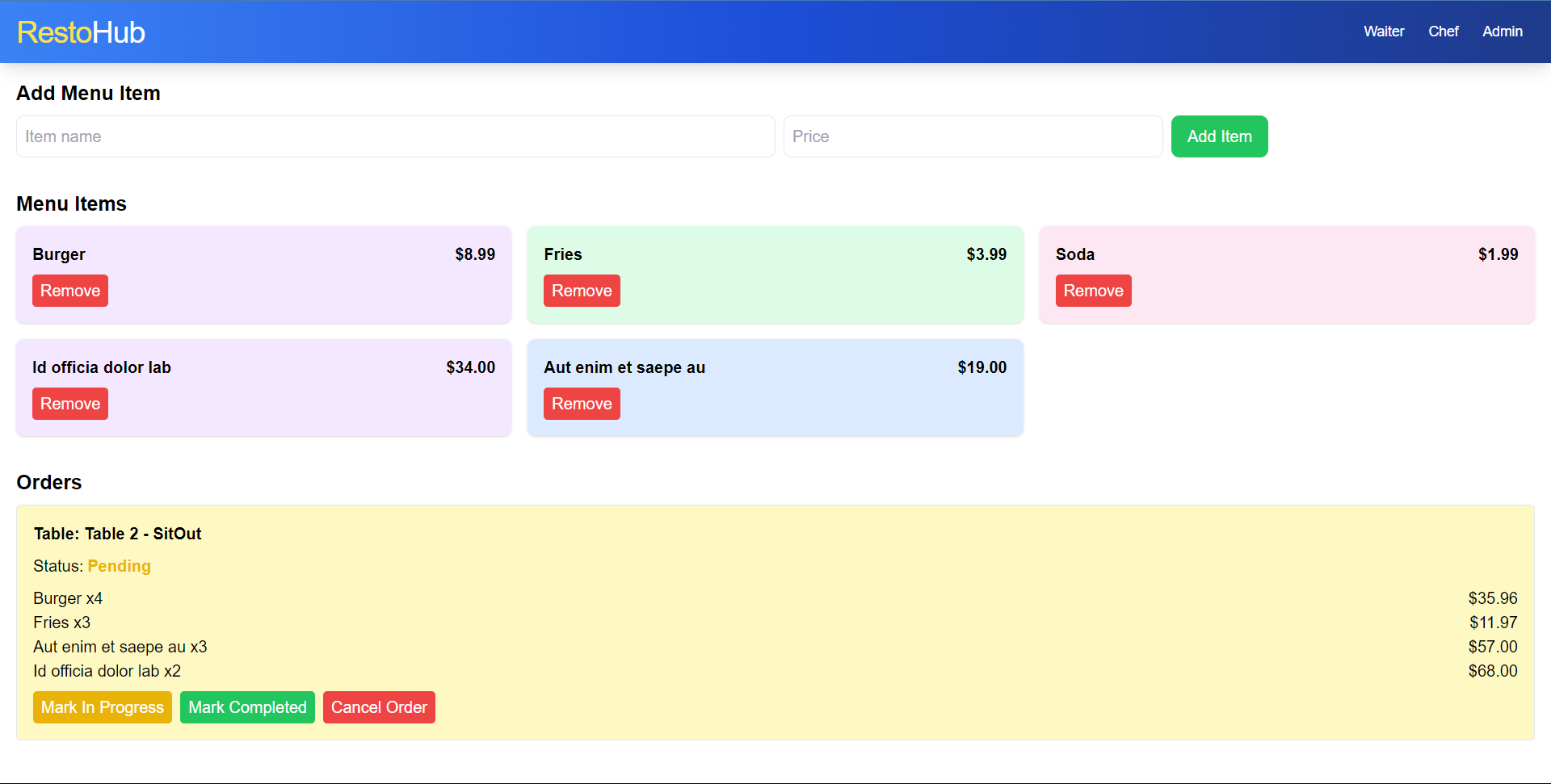Remove the Soda menu item
This screenshot has width=1551, height=784.
[1093, 291]
